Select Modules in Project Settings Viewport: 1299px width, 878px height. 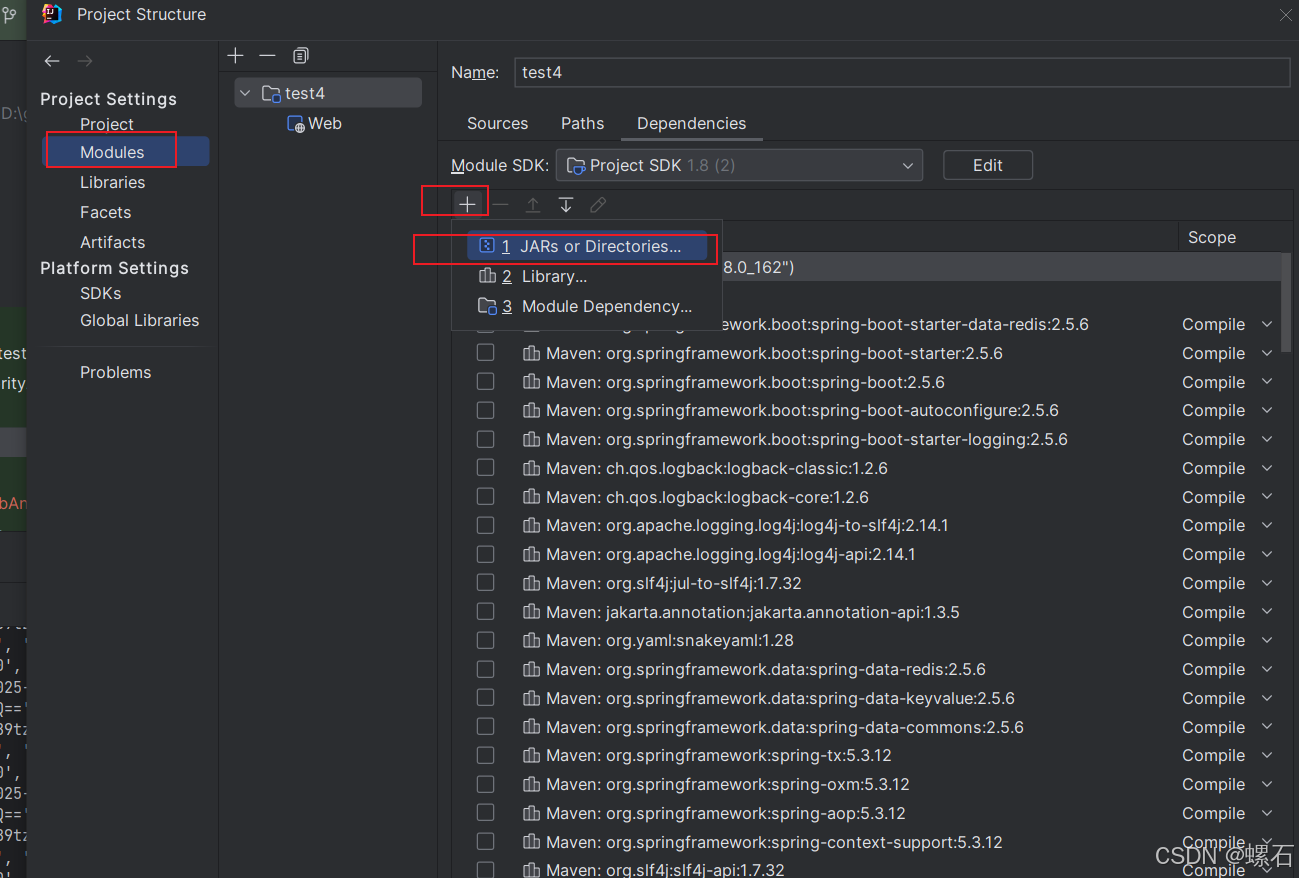click(127, 152)
